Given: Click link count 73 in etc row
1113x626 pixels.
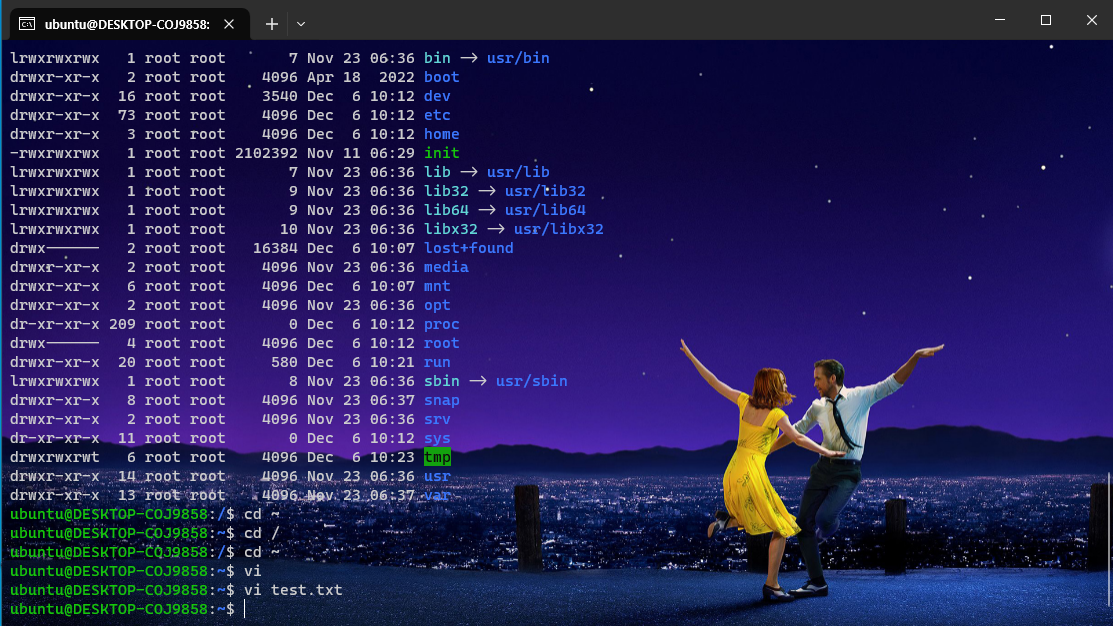Looking at the screenshot, I should click(x=127, y=115).
